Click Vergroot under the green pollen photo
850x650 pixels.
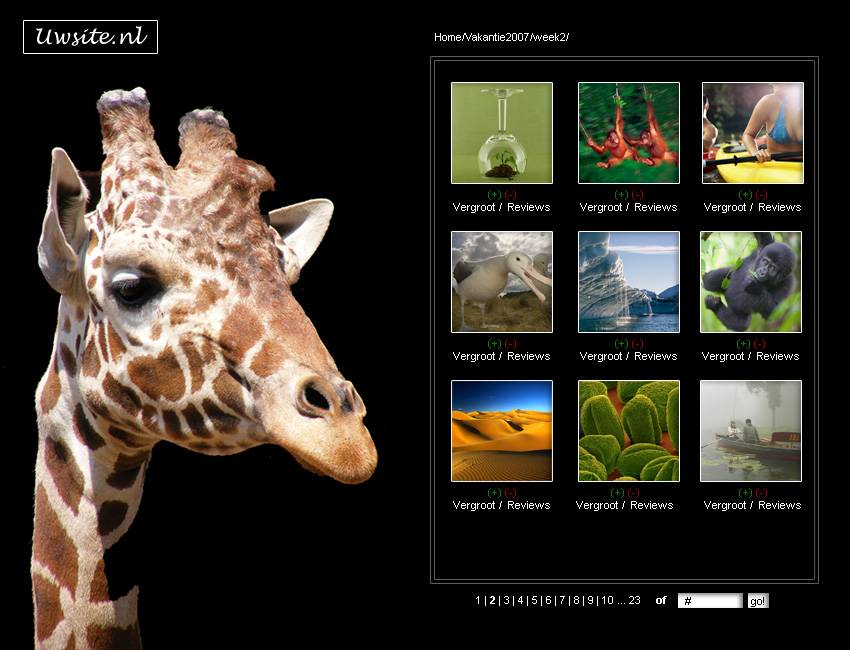[597, 506]
